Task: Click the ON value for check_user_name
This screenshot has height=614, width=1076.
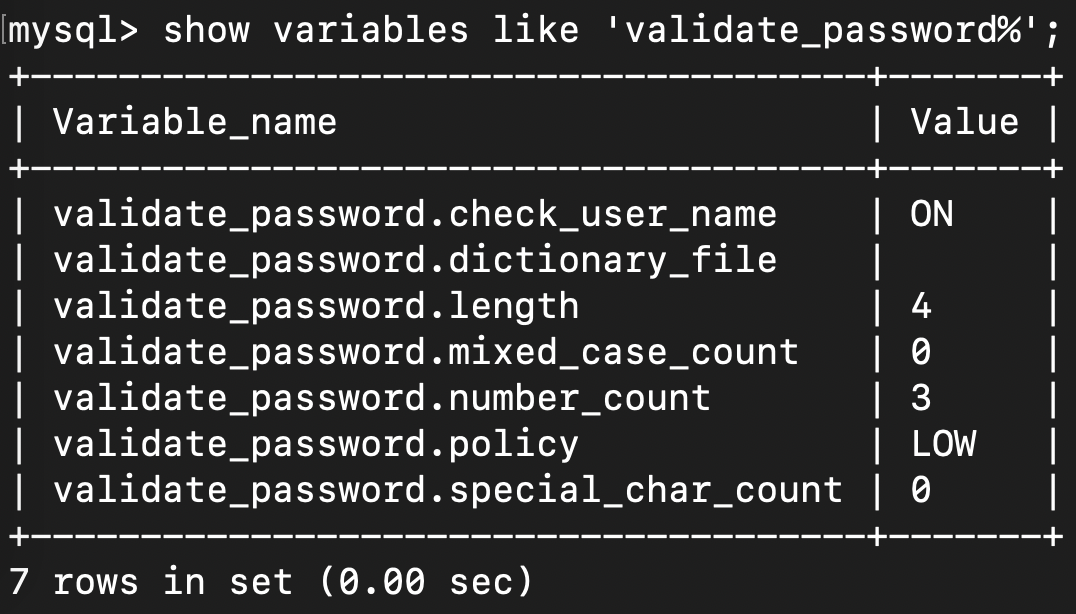Action: [932, 214]
